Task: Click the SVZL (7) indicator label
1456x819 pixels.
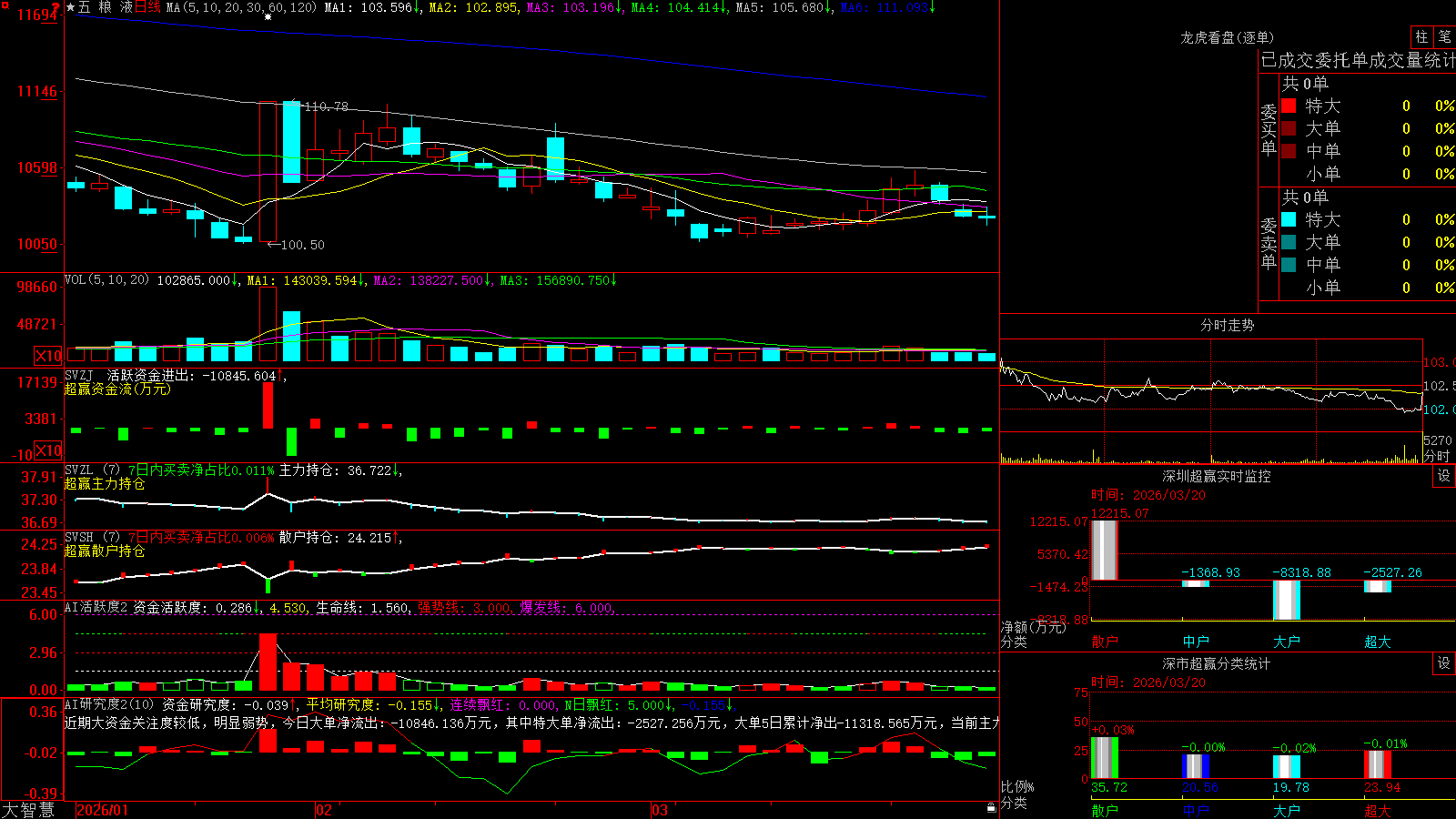Action: (x=92, y=470)
